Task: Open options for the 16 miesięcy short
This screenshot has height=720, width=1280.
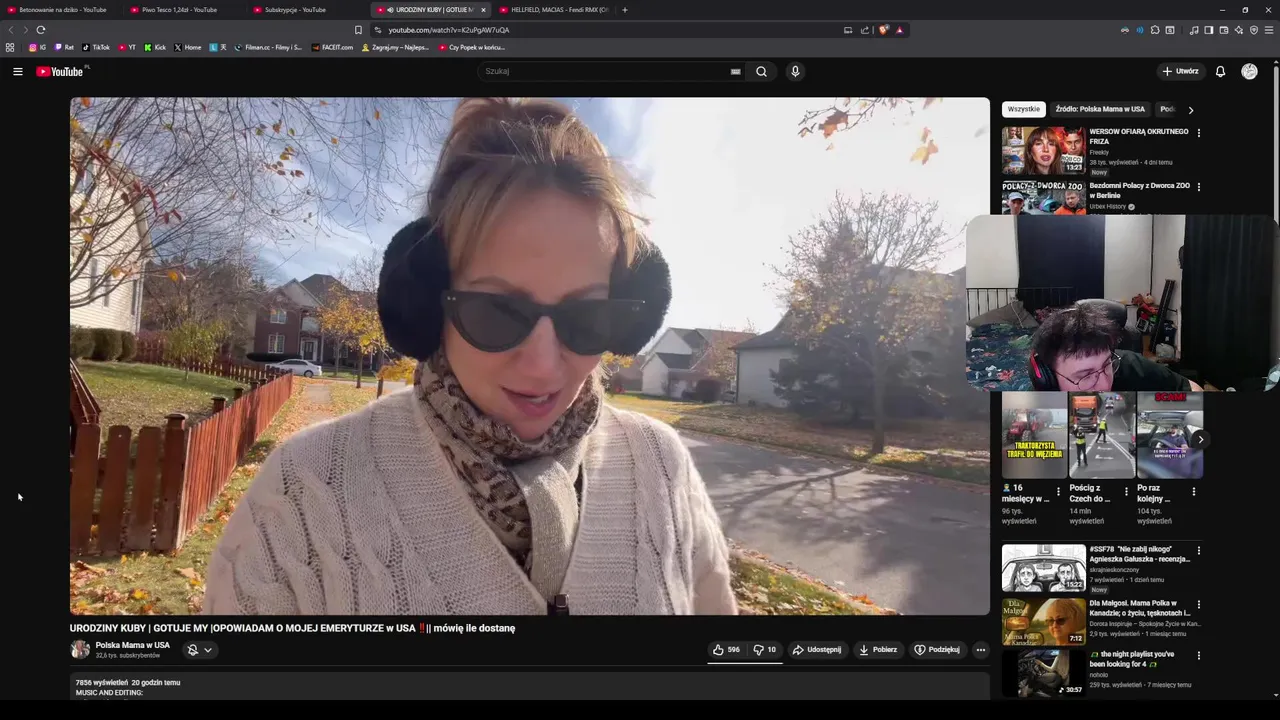Action: (1058, 491)
